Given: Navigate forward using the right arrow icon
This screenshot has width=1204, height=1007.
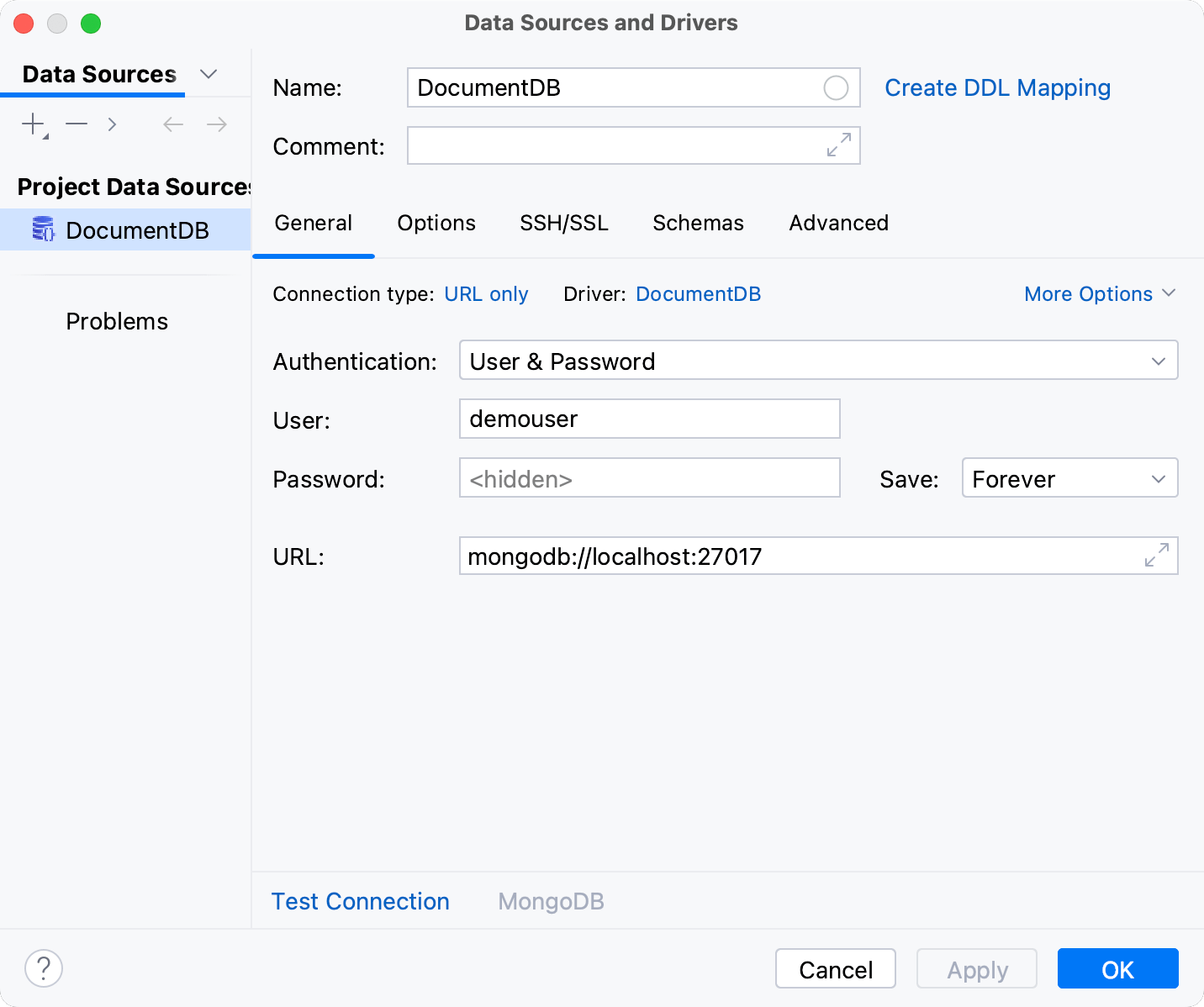Looking at the screenshot, I should click(216, 124).
